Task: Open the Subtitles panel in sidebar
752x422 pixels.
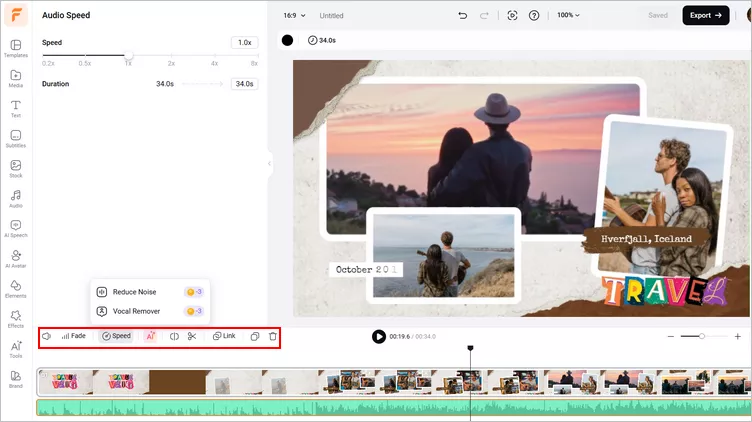Action: tap(16, 139)
